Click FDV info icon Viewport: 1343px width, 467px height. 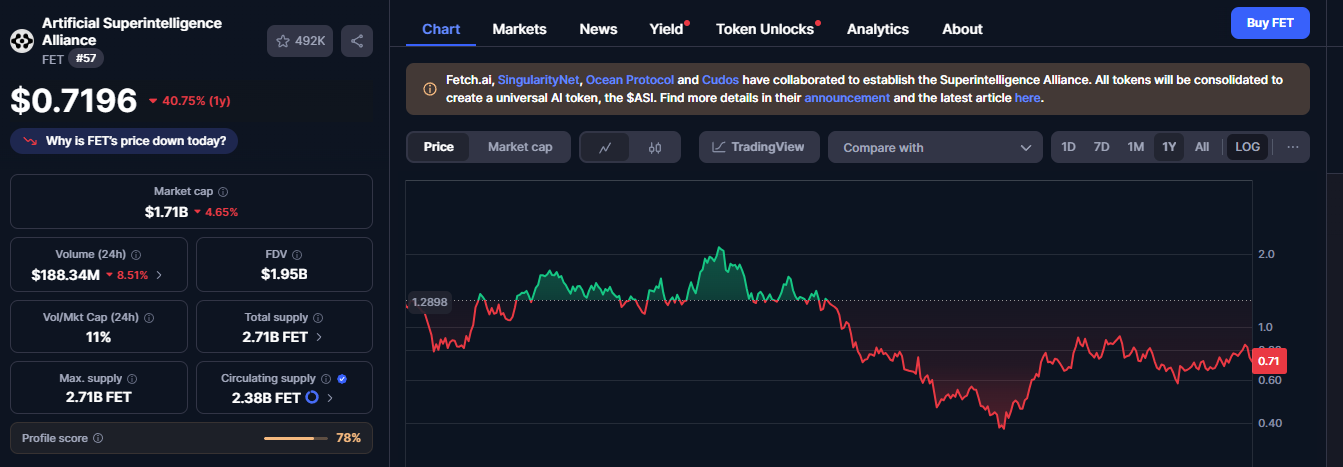298,255
